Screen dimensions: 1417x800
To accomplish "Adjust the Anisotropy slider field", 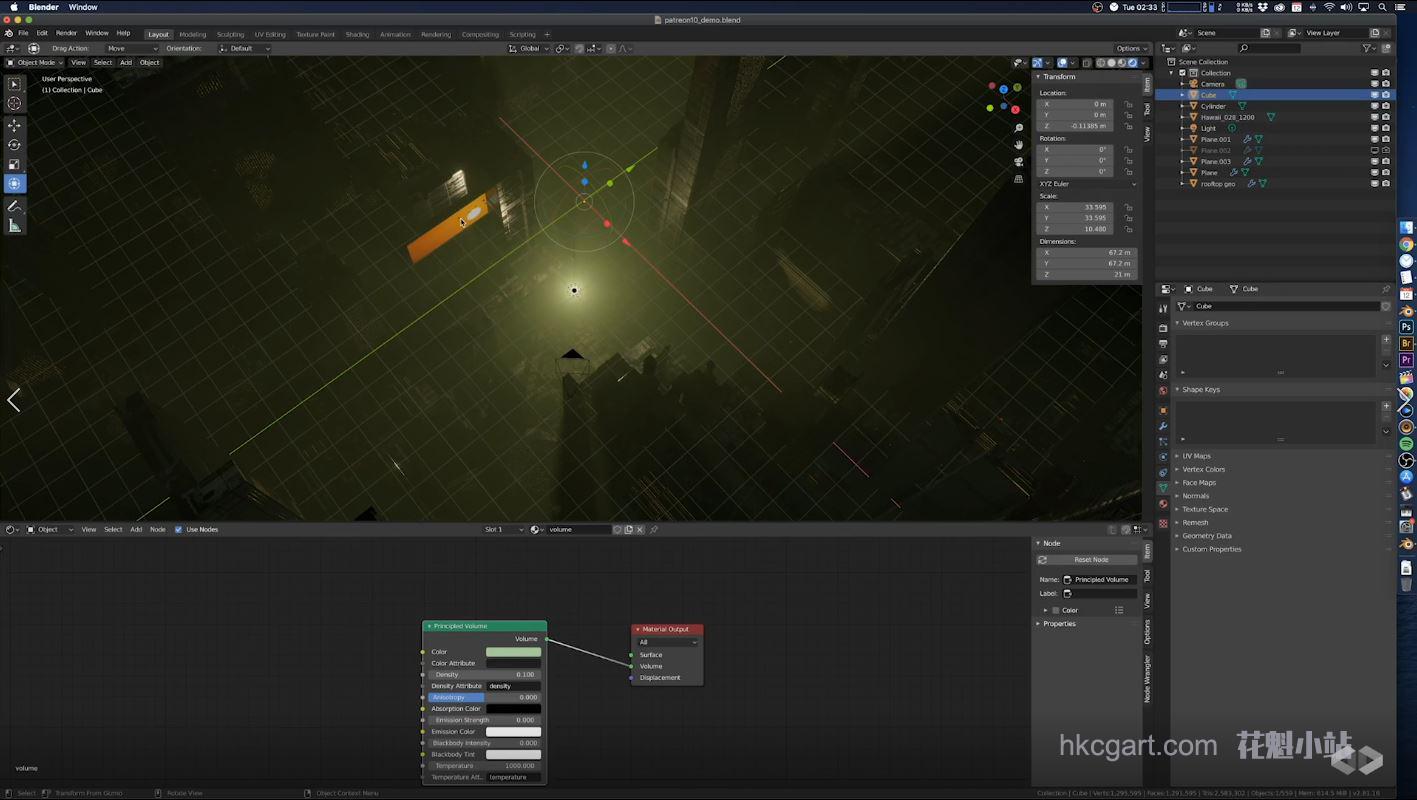I will click(483, 697).
